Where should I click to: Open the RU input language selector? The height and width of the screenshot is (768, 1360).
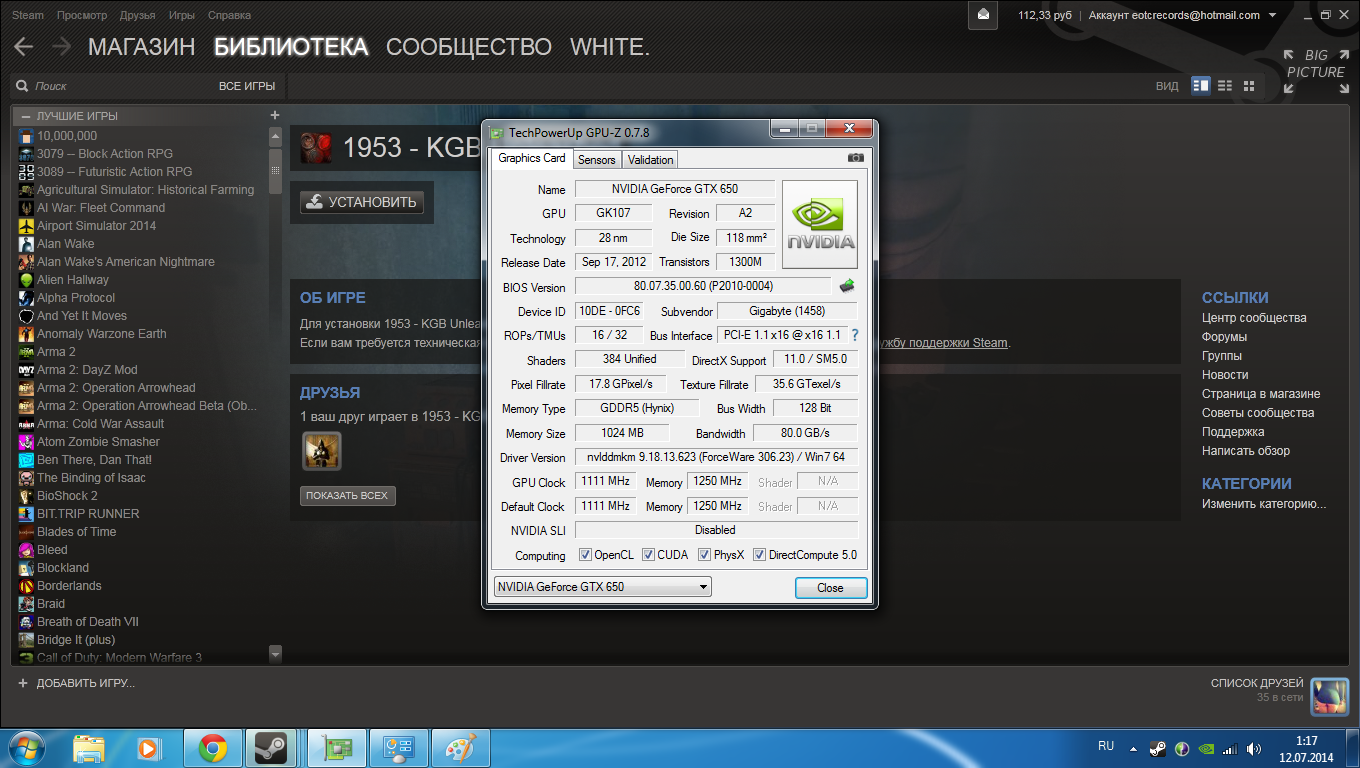(x=1106, y=746)
